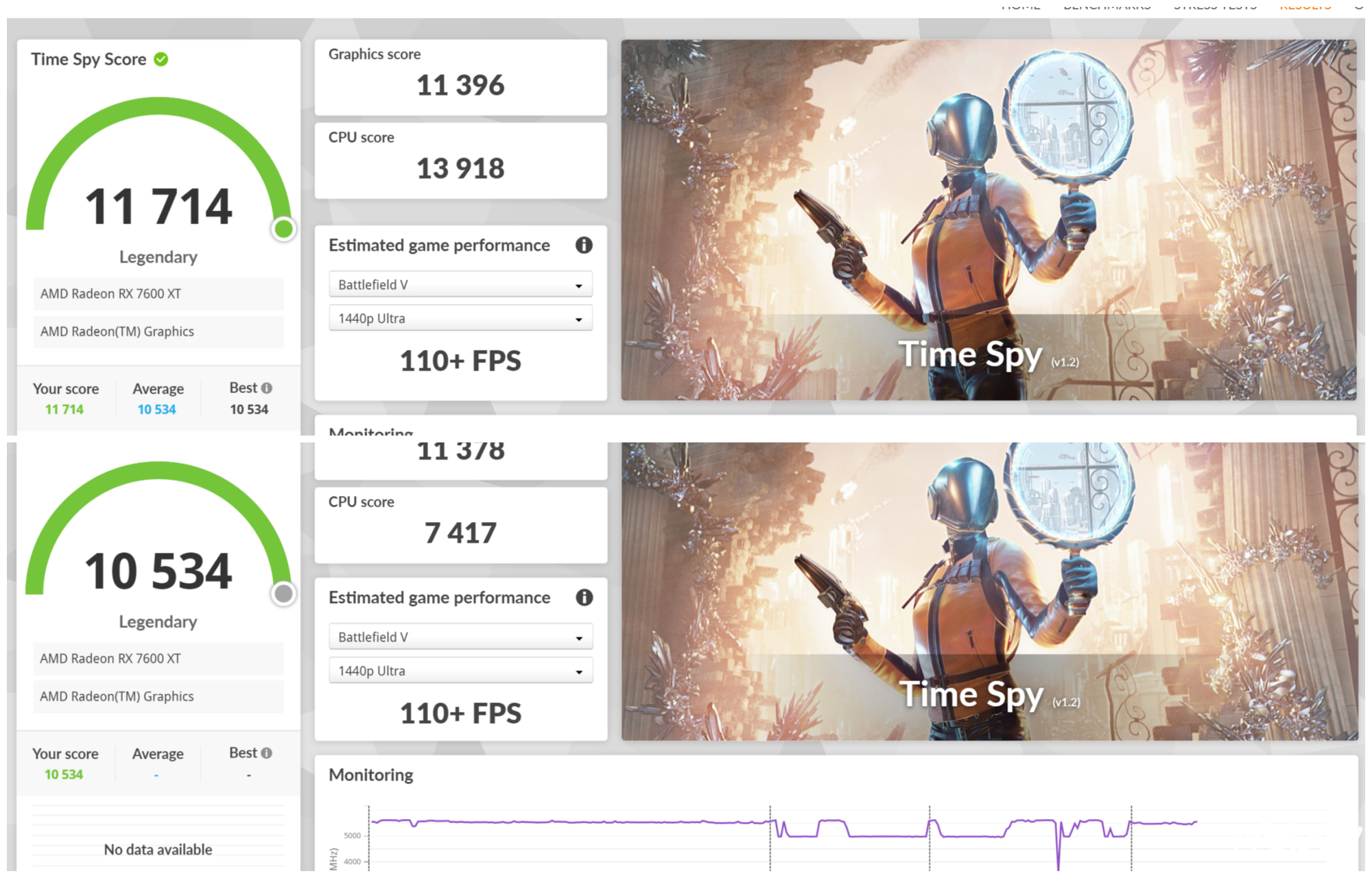Screen dimensions: 1372x878
Task: Click the verified checkmark beside Time Spy Score
Action: (161, 59)
